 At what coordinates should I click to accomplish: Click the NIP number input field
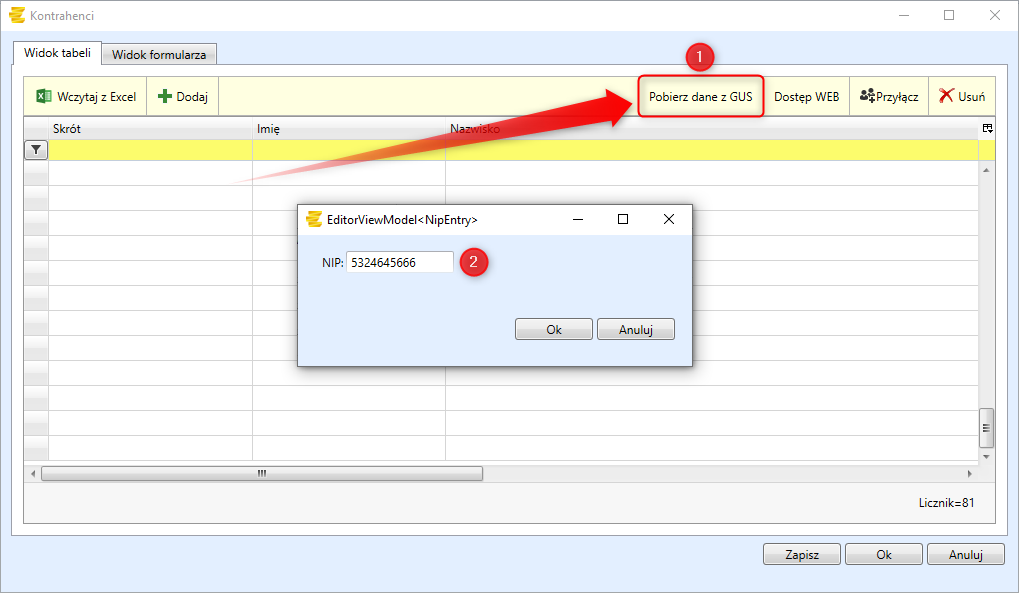point(399,262)
